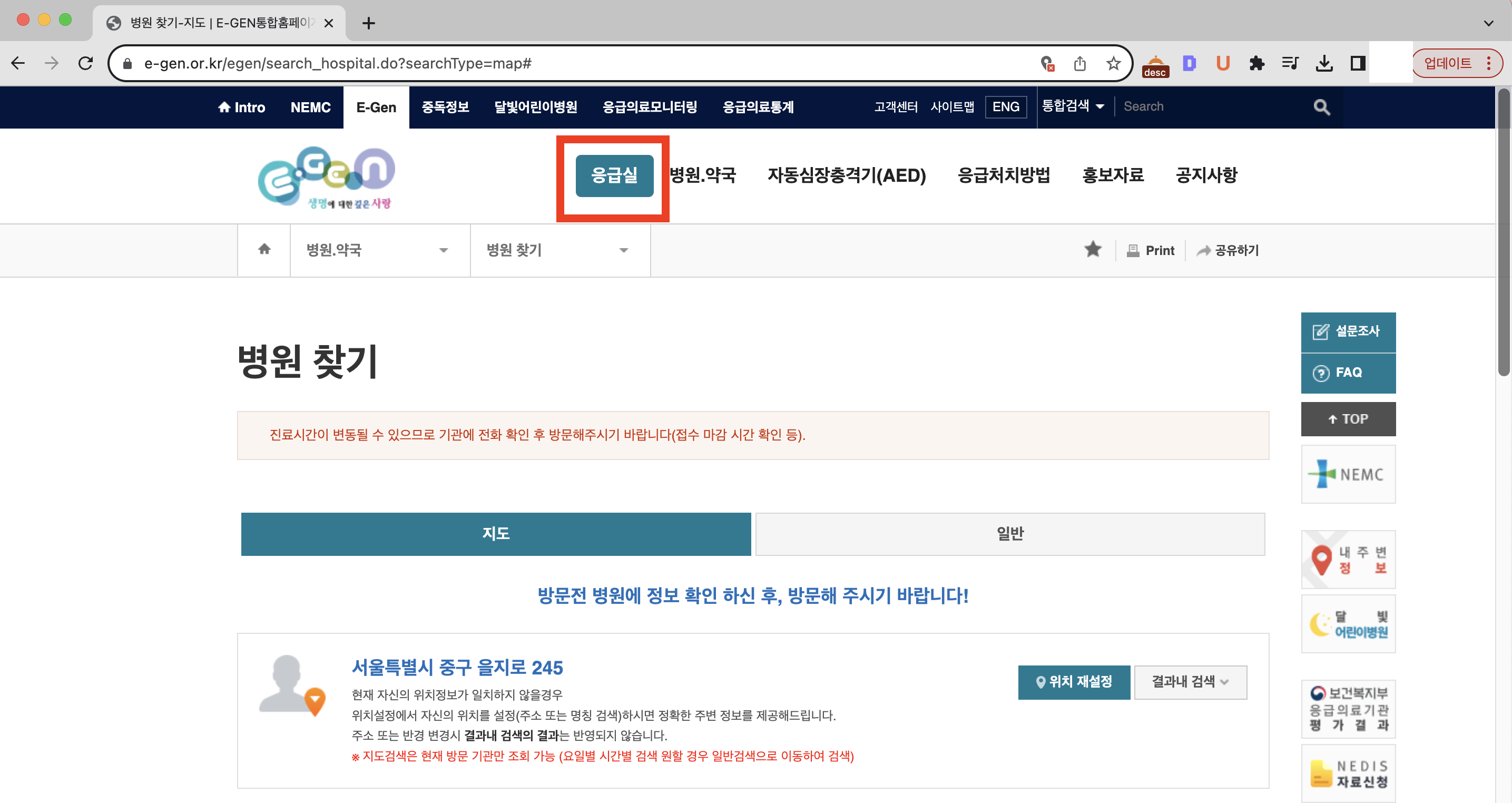This screenshot has width=1512, height=803.
Task: Switch to the 일반 search tab
Action: coord(1009,534)
